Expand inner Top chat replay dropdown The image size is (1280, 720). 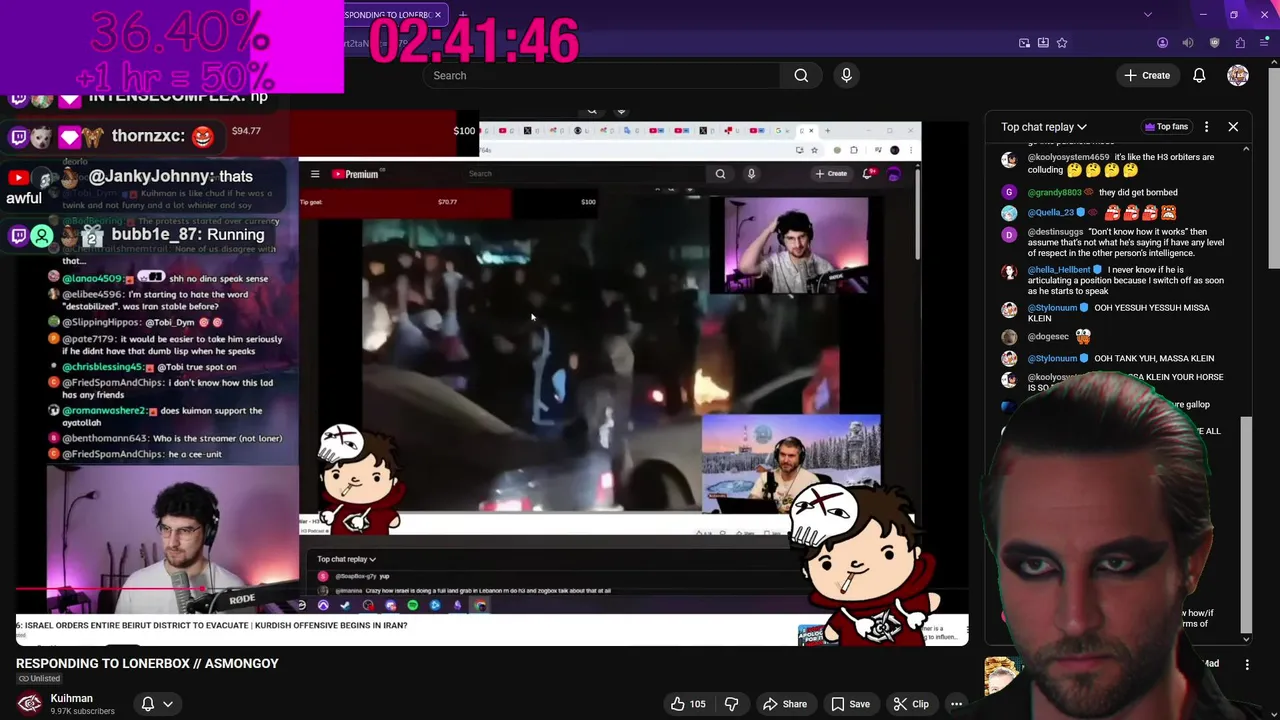point(346,559)
